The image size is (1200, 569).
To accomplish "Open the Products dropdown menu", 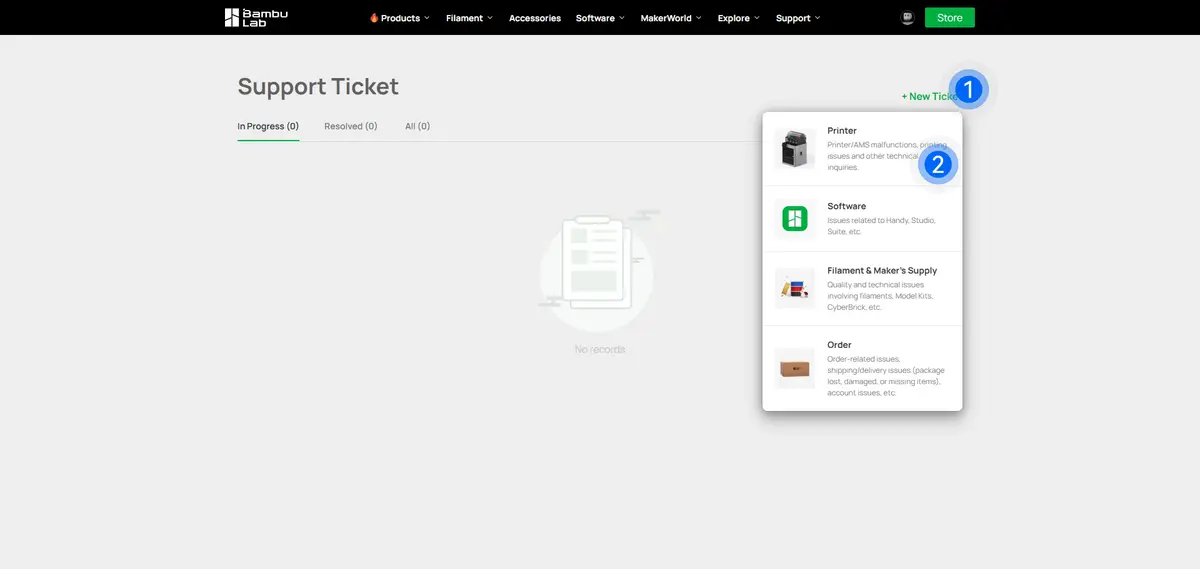I will (x=400, y=18).
